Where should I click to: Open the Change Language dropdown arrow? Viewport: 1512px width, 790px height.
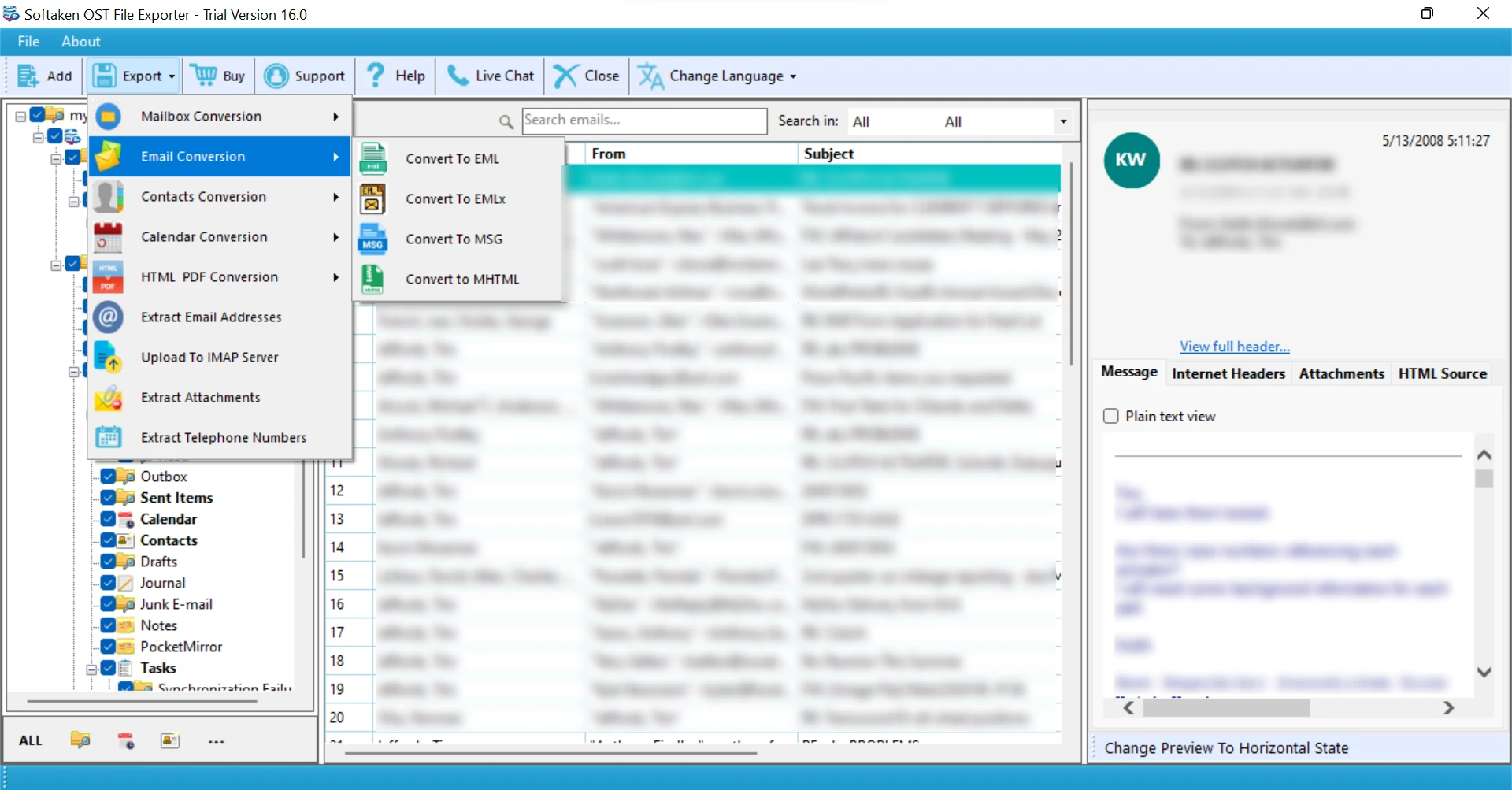(793, 77)
